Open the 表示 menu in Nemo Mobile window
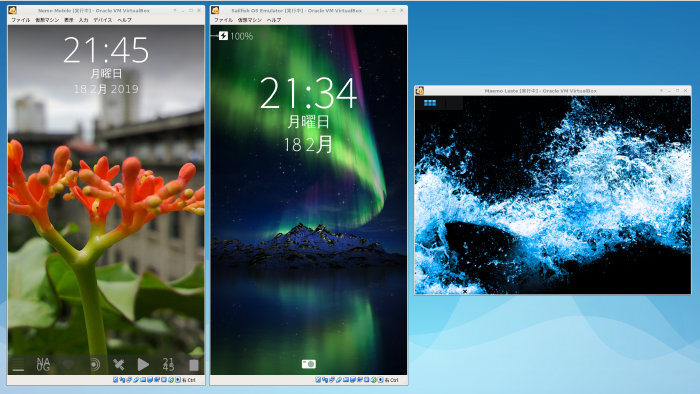 pyautogui.click(x=69, y=20)
